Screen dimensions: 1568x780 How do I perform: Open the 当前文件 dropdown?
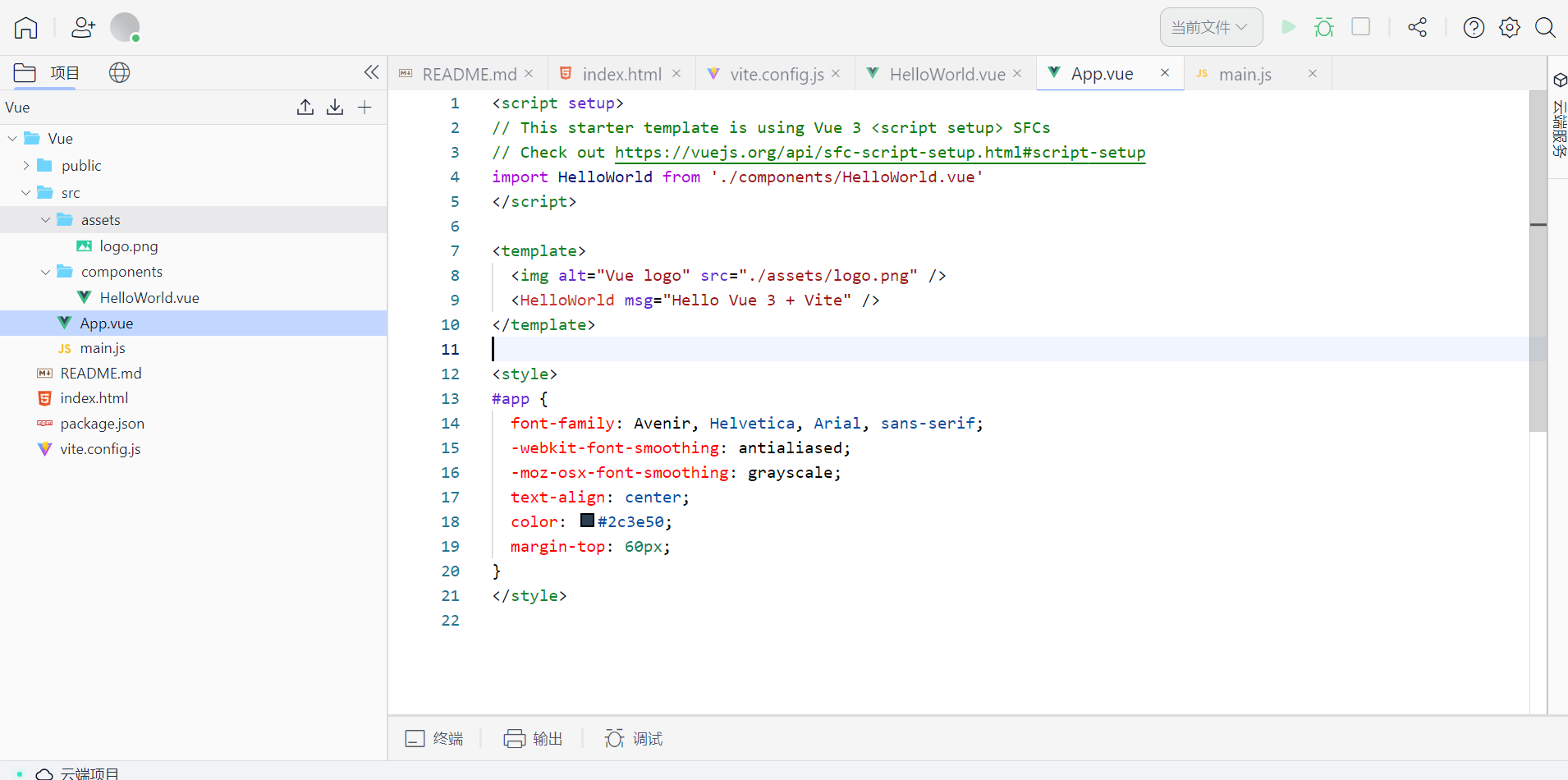coord(1210,28)
